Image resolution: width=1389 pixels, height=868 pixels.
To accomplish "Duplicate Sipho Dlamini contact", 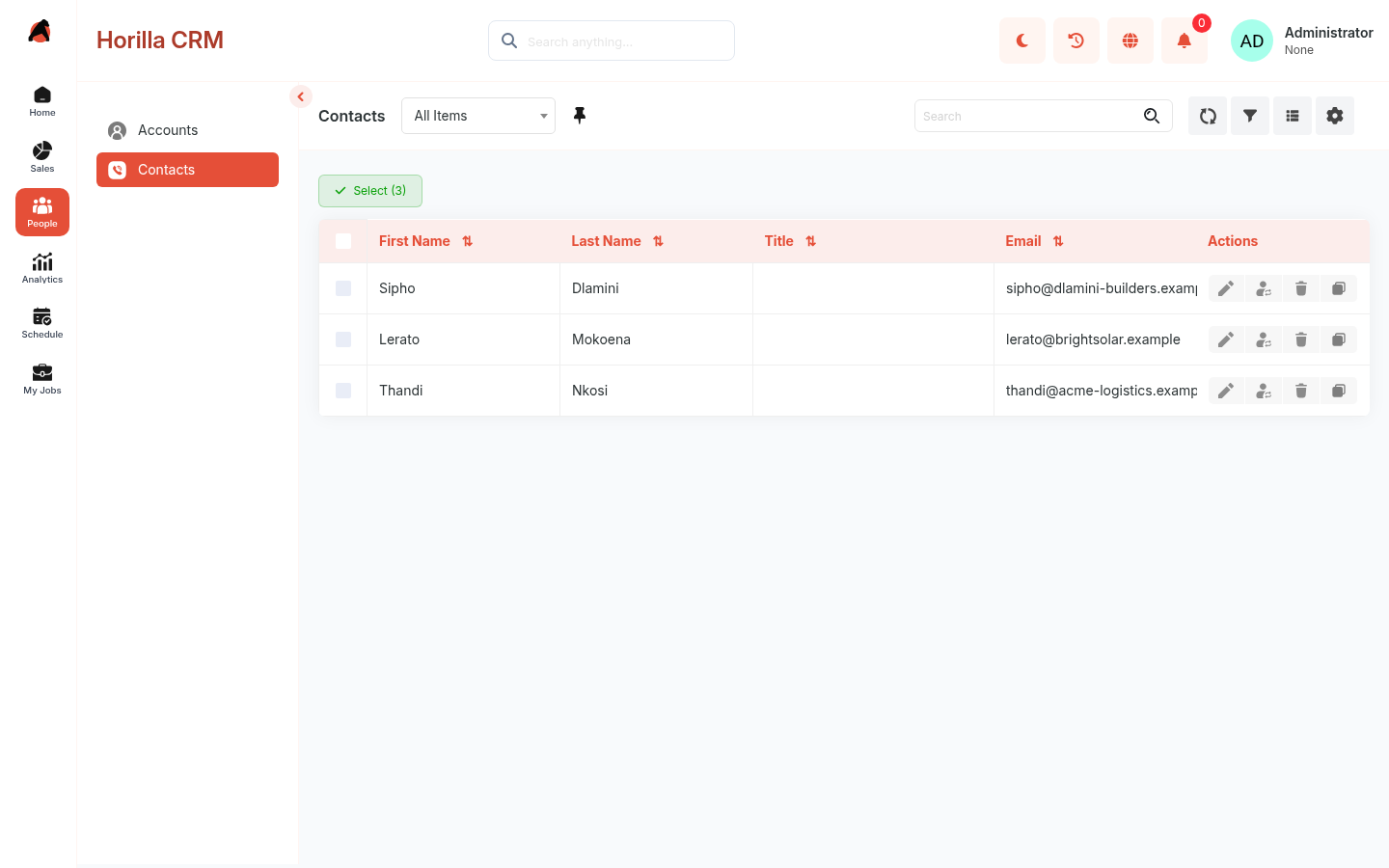I will pos(1339,288).
